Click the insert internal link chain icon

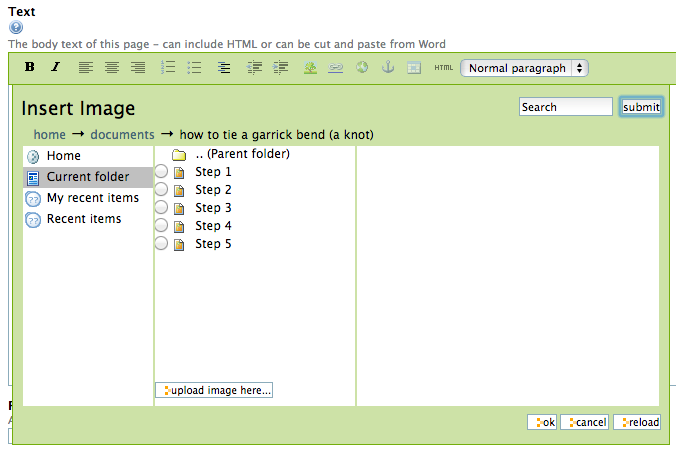click(x=335, y=67)
